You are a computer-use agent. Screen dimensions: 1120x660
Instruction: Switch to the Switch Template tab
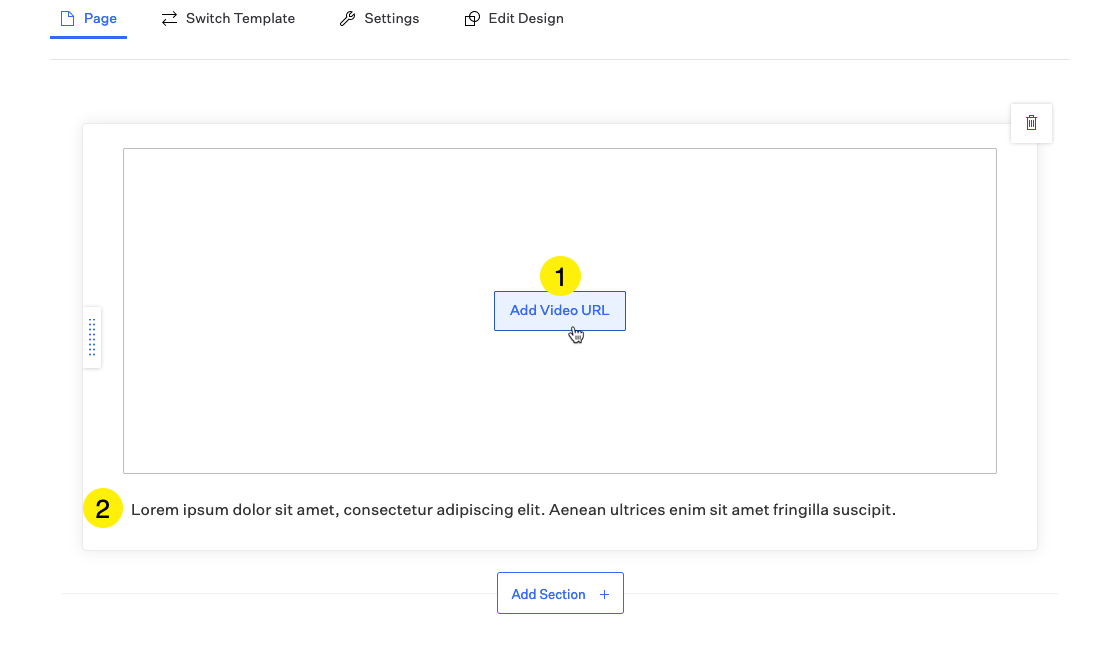pyautogui.click(x=228, y=19)
